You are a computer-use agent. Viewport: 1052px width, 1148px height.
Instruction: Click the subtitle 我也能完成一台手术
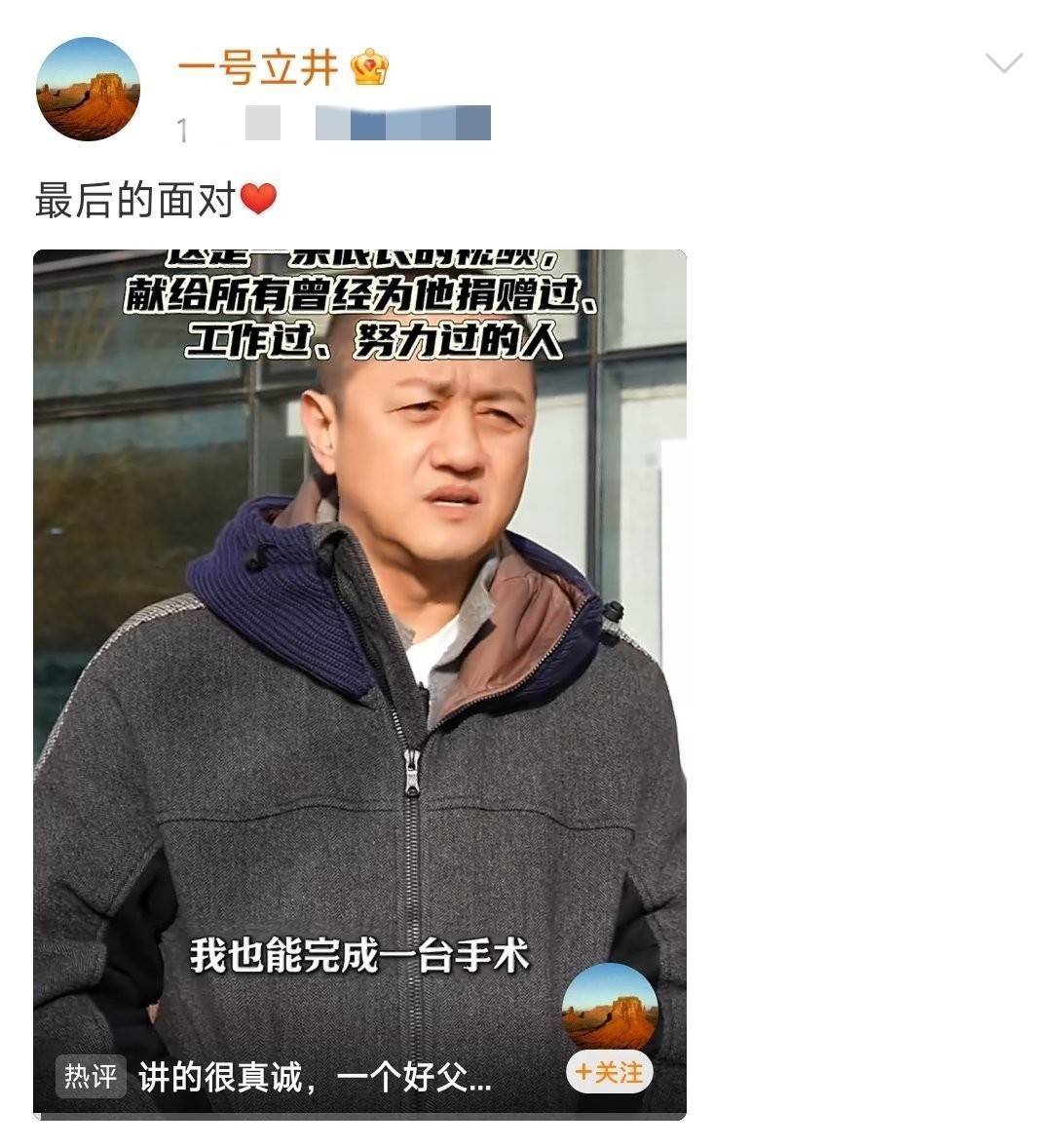coord(359,956)
